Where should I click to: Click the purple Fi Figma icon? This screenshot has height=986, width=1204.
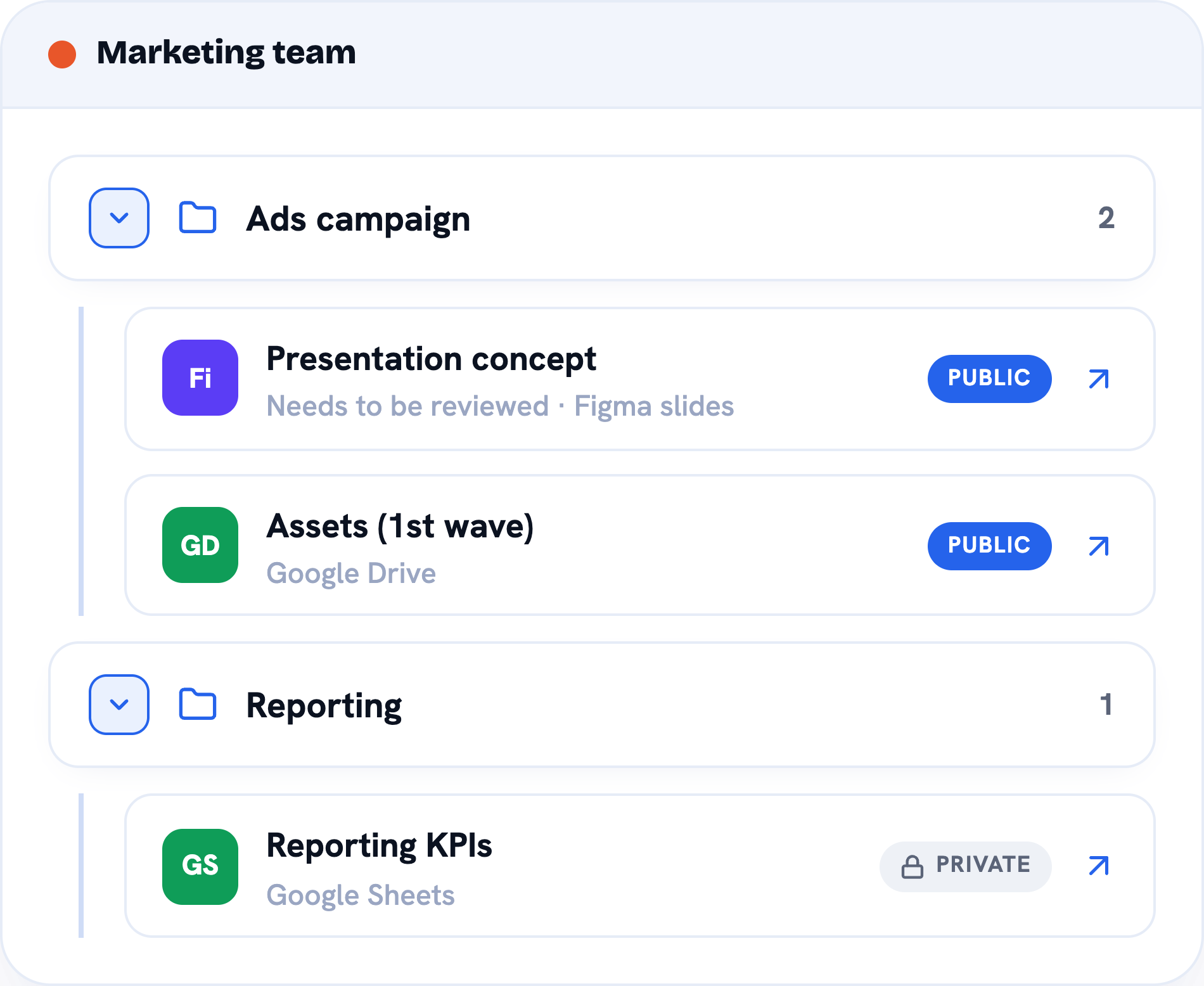[200, 378]
